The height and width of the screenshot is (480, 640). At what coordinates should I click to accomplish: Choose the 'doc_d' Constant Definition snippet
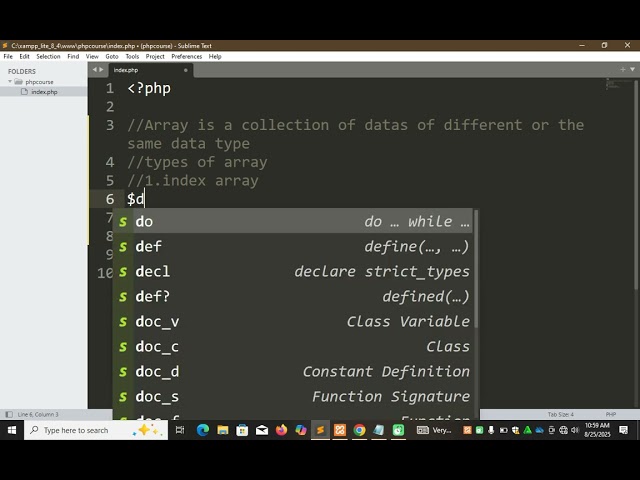293,371
